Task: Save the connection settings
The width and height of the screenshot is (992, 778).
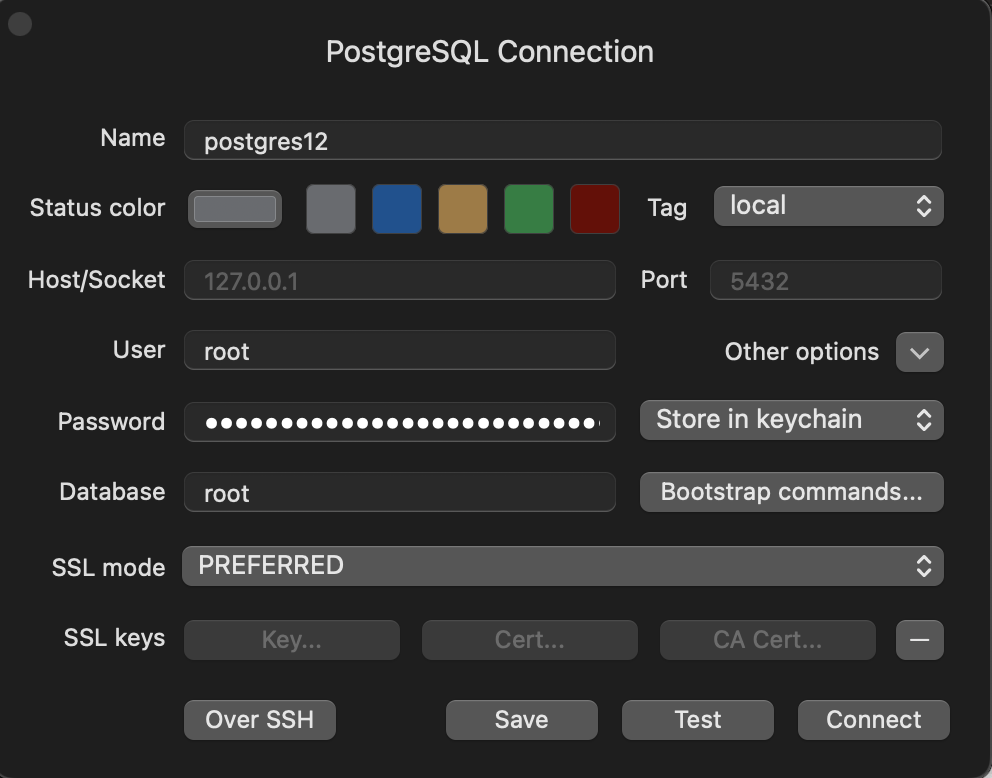Action: click(x=522, y=720)
